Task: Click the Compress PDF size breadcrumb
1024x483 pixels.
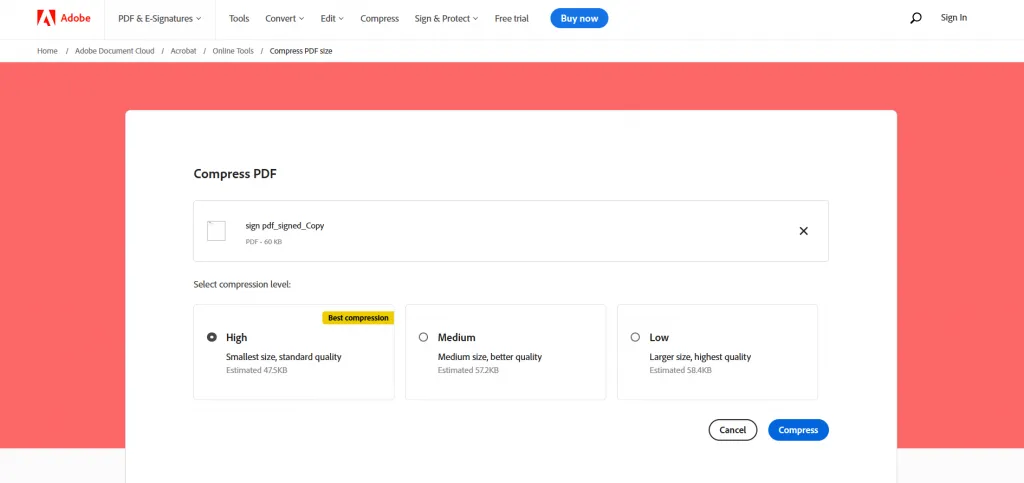Action: point(301,51)
